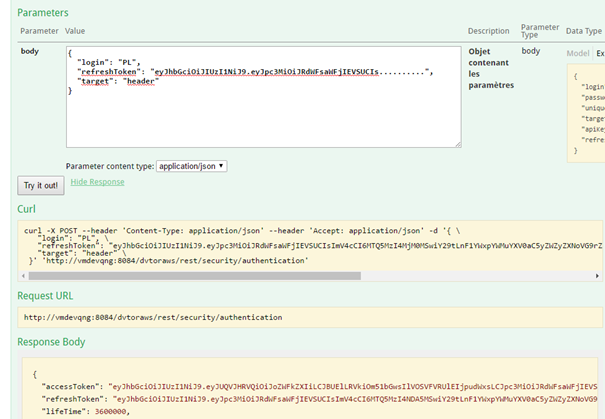Click the textarea resize handle corner
The width and height of the screenshot is (605, 419).
pos(457,144)
